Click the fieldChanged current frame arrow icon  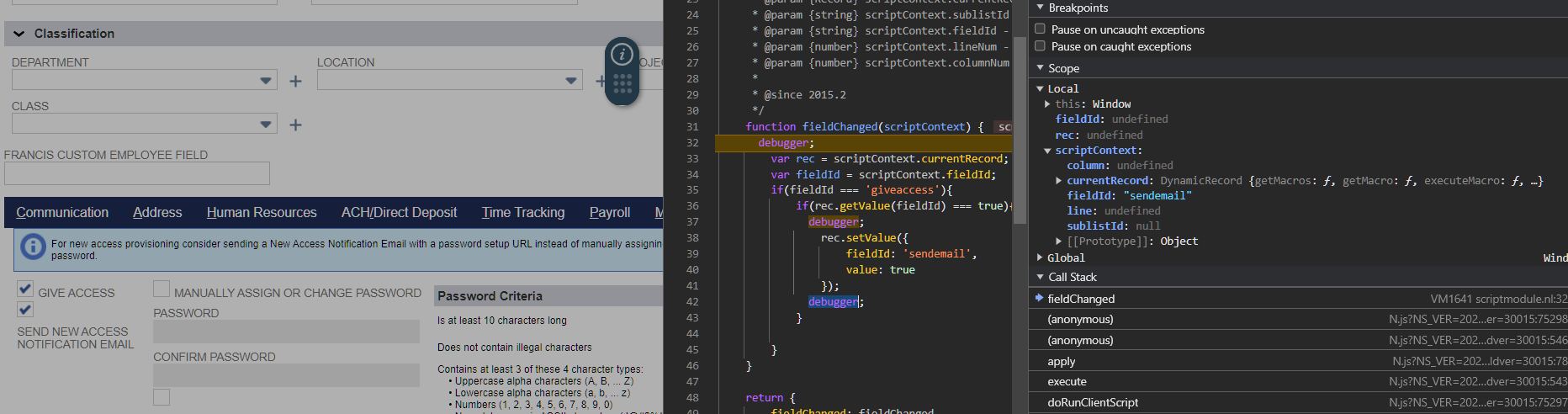pyautogui.click(x=1039, y=298)
